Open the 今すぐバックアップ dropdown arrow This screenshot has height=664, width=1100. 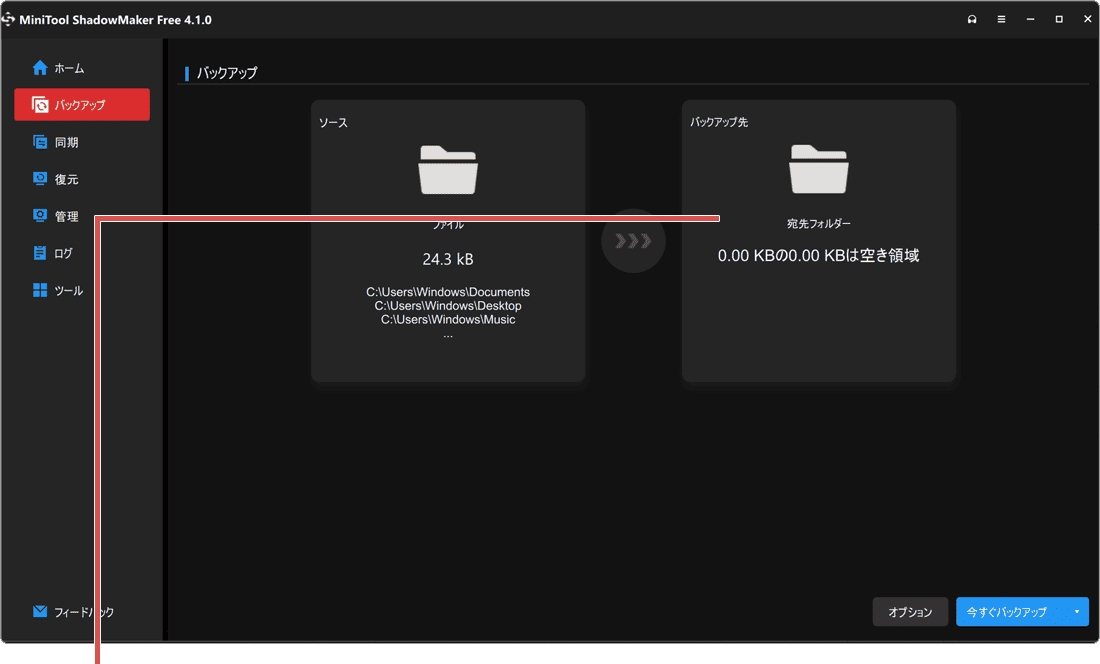1077,611
